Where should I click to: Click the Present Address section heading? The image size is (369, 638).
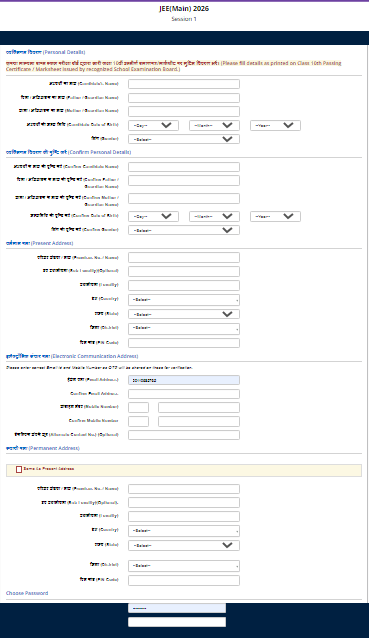click(39, 243)
